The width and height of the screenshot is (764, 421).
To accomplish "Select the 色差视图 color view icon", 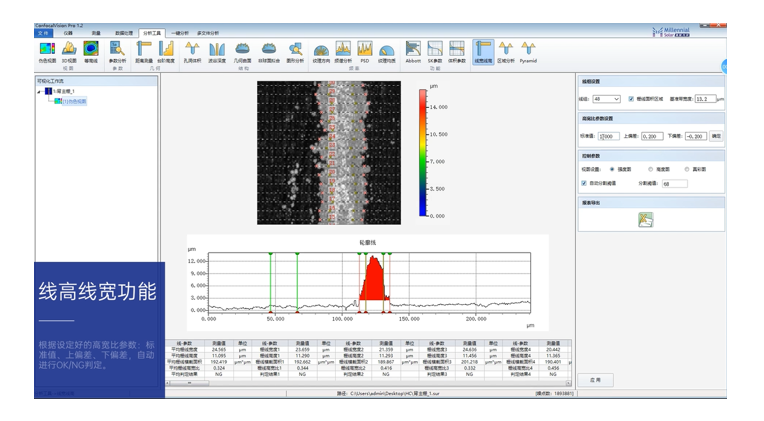I will tap(47, 50).
